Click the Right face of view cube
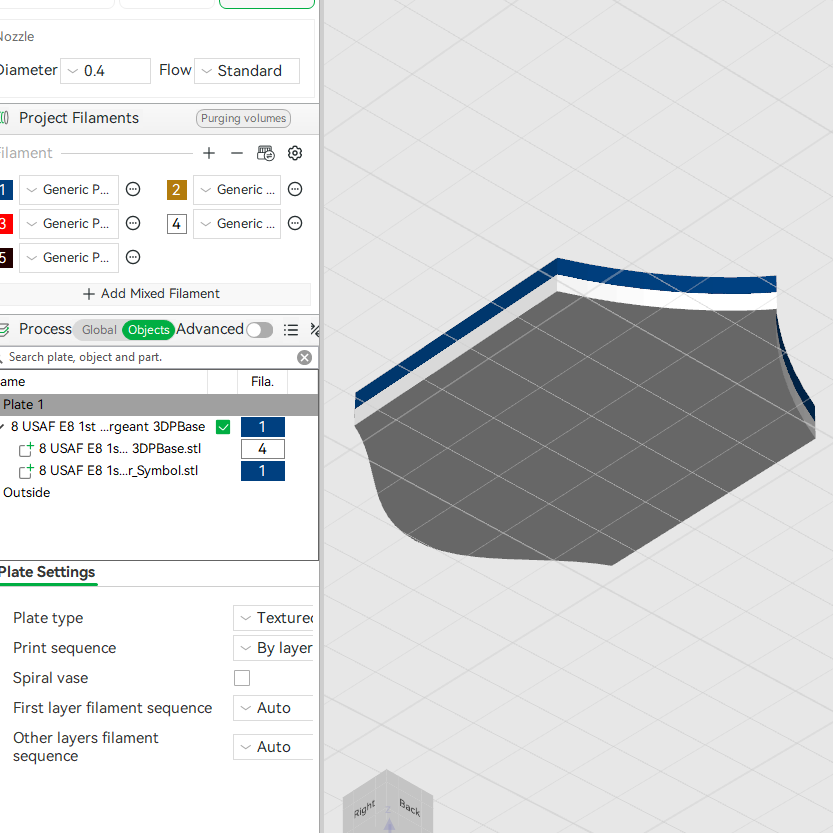Screen dimensions: 833x833 point(365,809)
